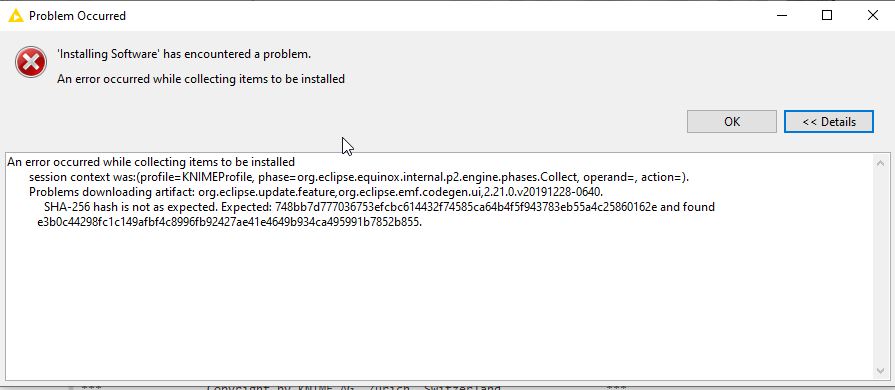The height and width of the screenshot is (390, 895).
Task: Maximize the Problem Occurred dialog
Action: tap(827, 16)
